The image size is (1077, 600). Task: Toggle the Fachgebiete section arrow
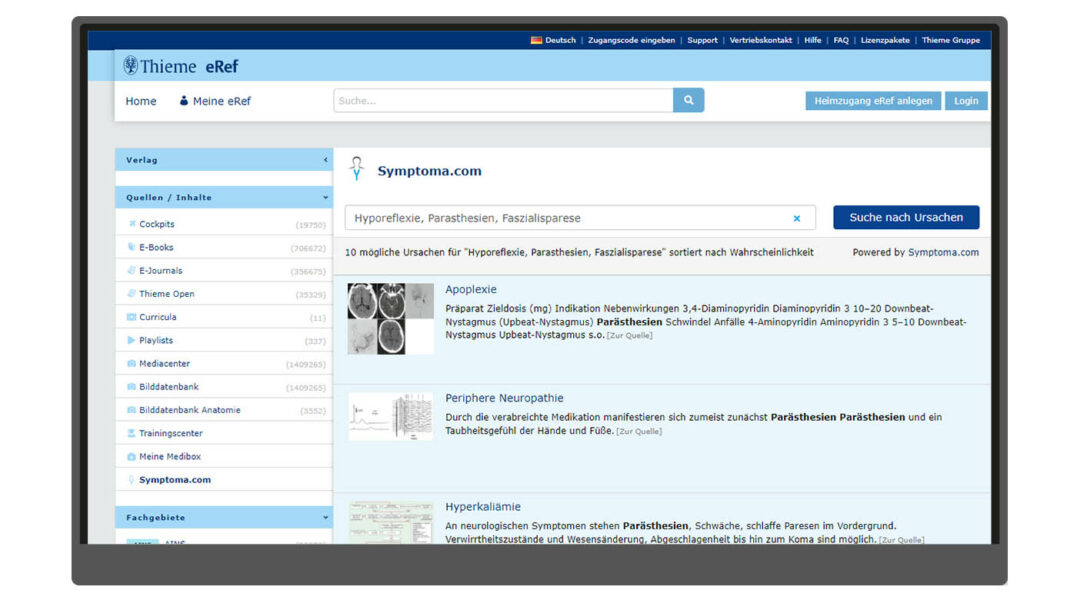click(326, 518)
